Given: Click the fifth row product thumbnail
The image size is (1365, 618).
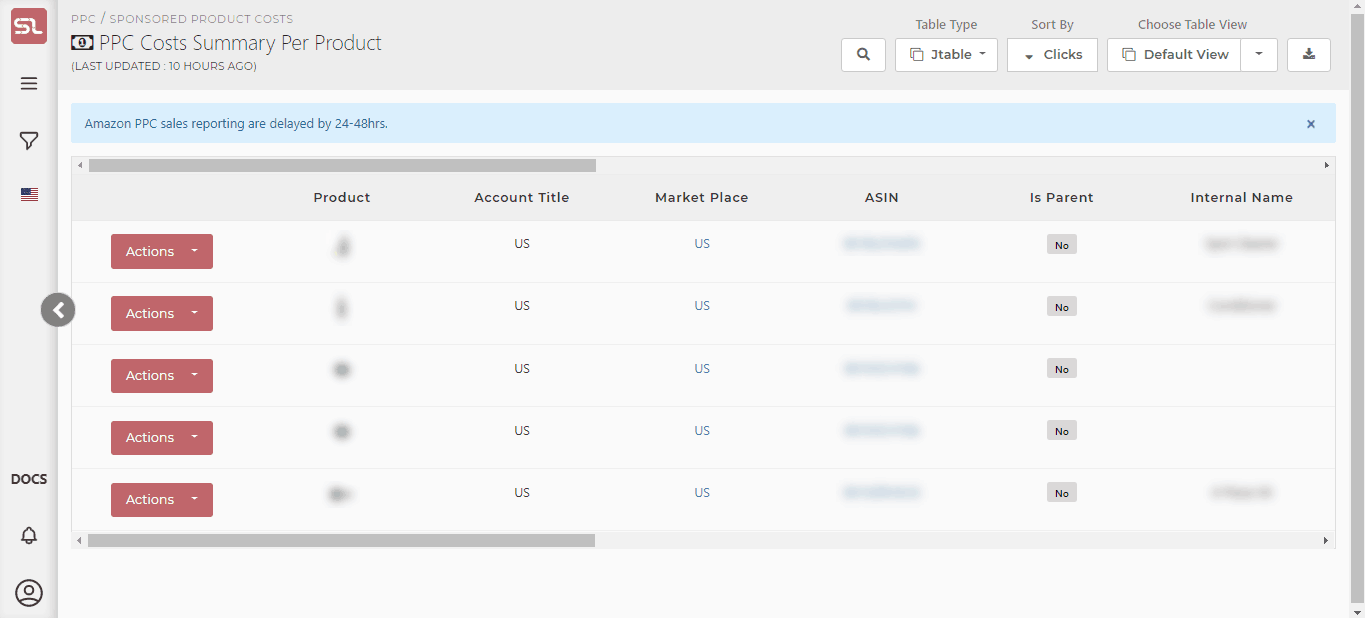Looking at the screenshot, I should tap(340, 494).
